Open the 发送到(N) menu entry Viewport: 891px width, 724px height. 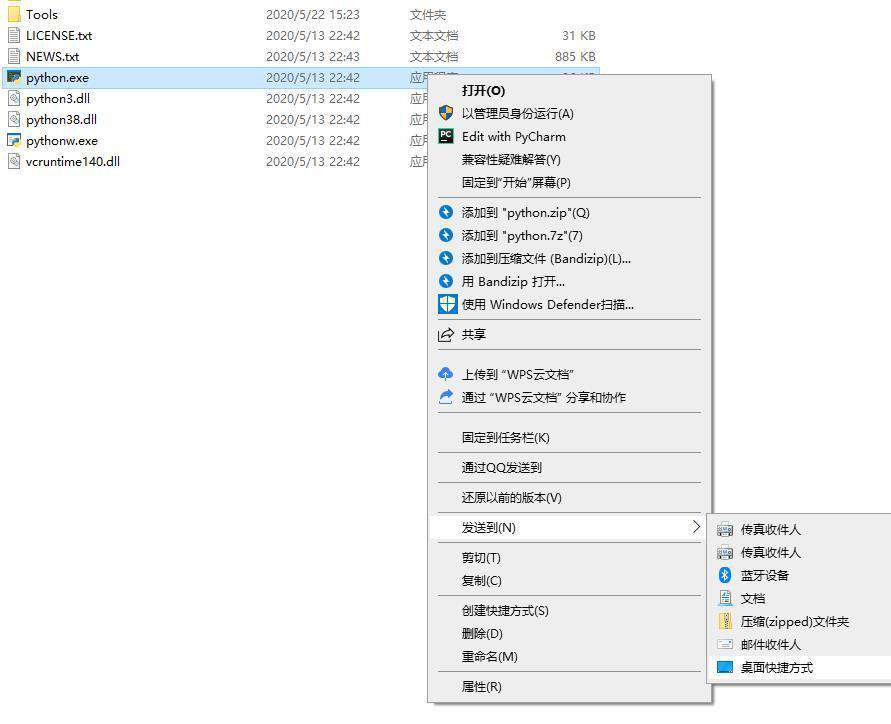coord(569,527)
